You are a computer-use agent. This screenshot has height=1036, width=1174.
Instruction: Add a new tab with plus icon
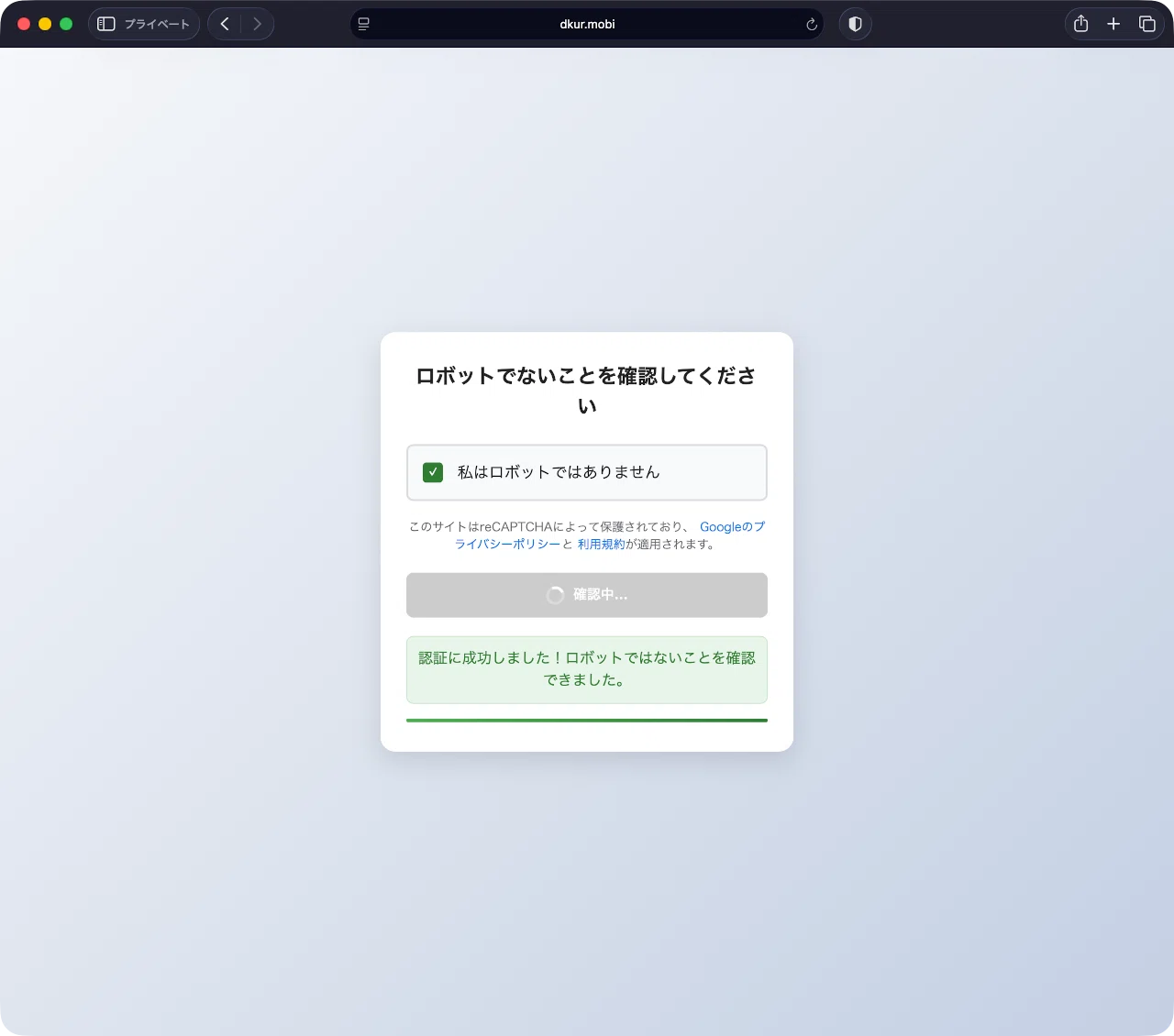pyautogui.click(x=1113, y=24)
